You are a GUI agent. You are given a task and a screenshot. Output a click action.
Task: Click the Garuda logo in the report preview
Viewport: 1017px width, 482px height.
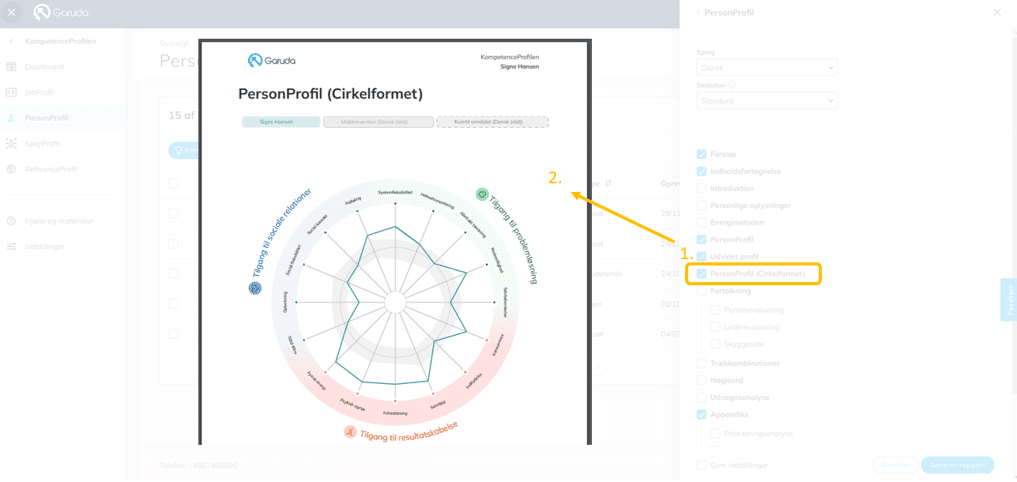tap(272, 61)
